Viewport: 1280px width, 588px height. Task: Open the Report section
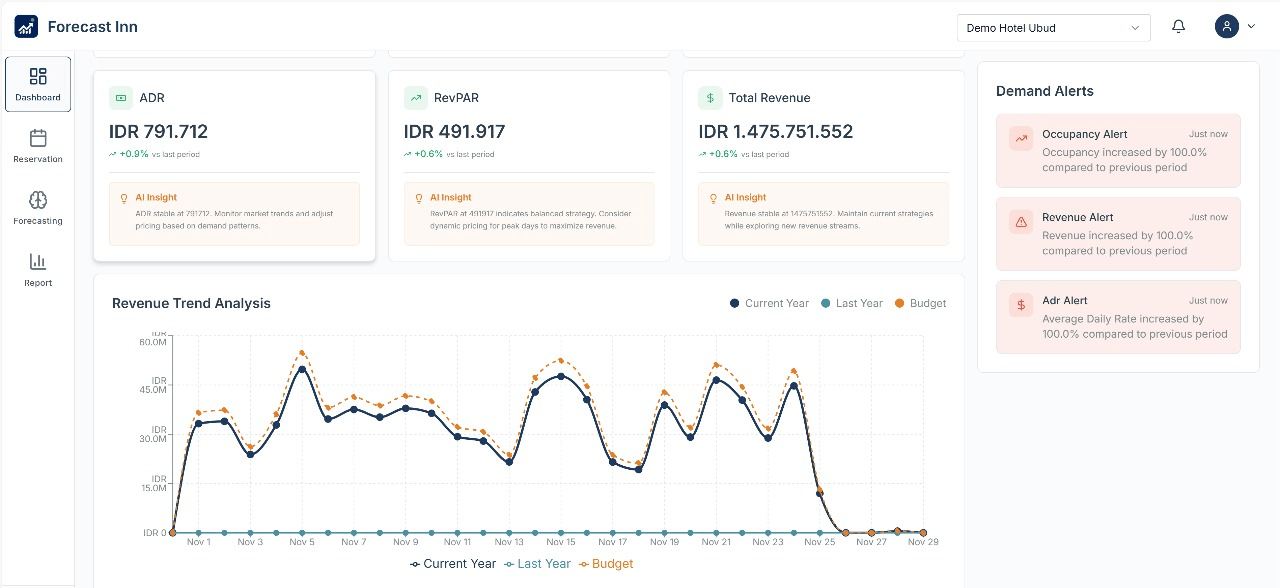[x=38, y=270]
